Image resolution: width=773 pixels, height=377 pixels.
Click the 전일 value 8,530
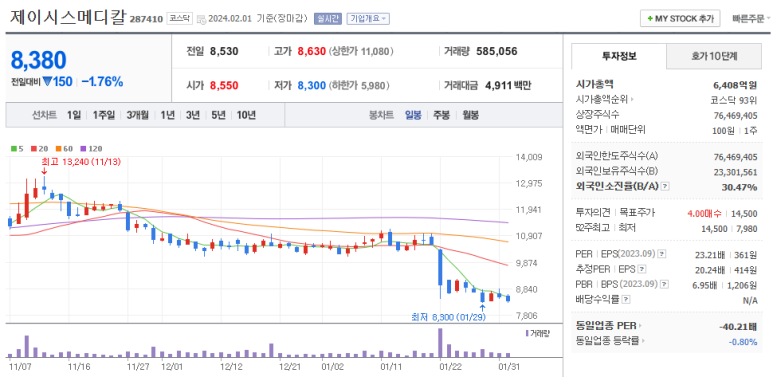(x=224, y=51)
